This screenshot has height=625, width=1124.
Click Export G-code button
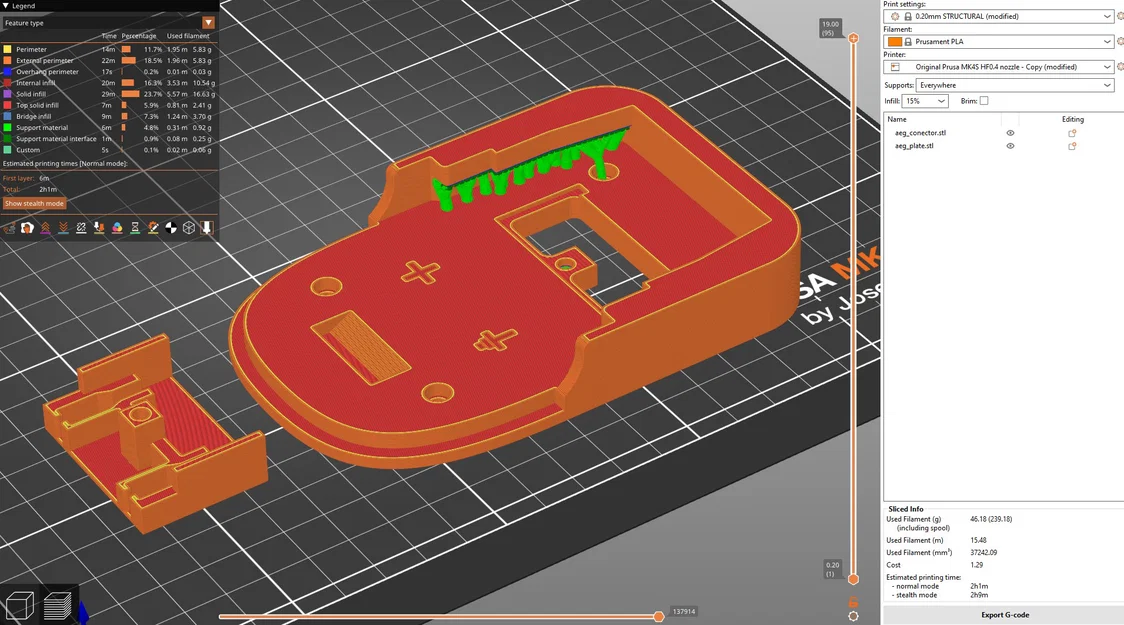tap(1004, 615)
